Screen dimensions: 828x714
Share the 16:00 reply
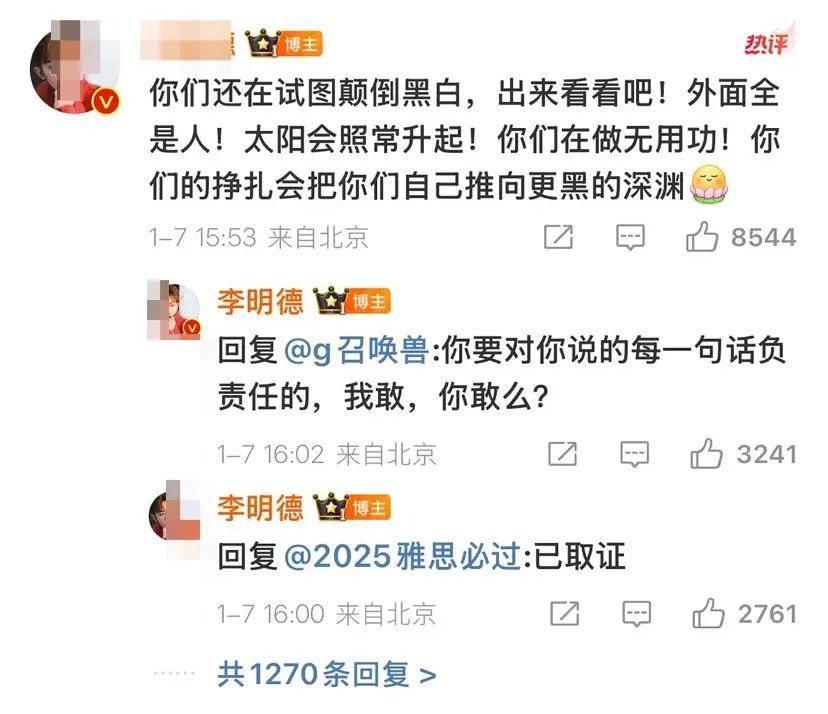coord(564,613)
